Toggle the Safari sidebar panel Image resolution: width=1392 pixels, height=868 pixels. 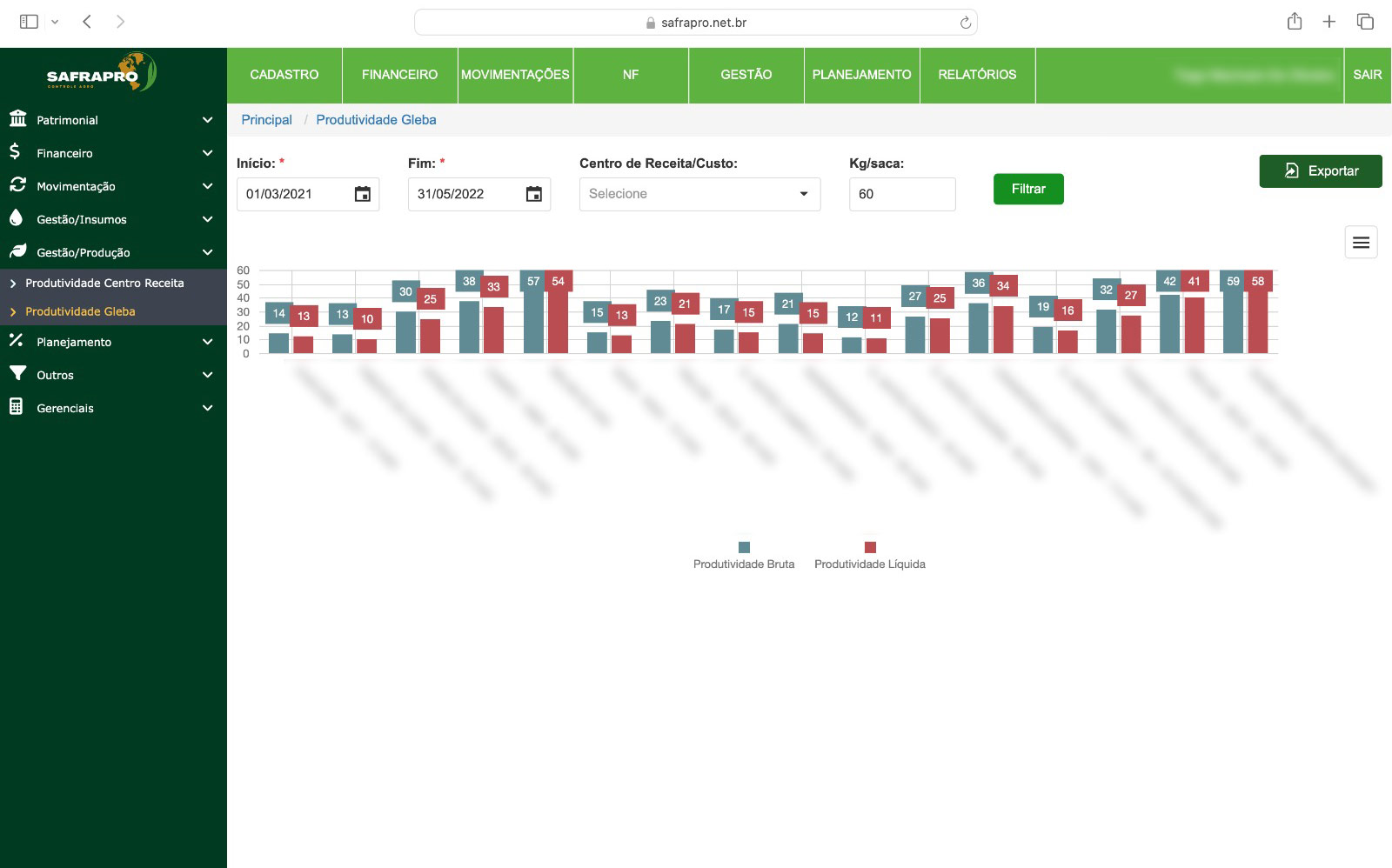[x=29, y=22]
